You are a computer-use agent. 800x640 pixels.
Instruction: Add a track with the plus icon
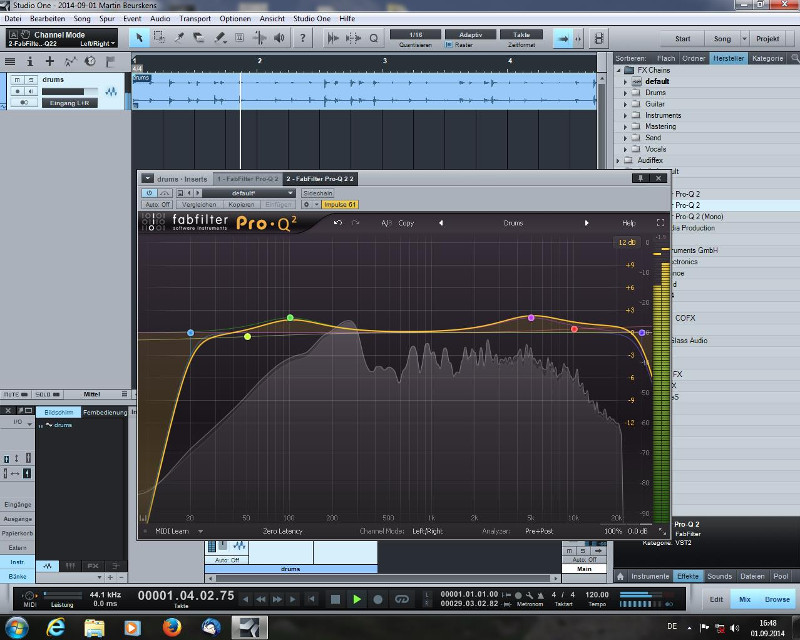tap(49, 62)
